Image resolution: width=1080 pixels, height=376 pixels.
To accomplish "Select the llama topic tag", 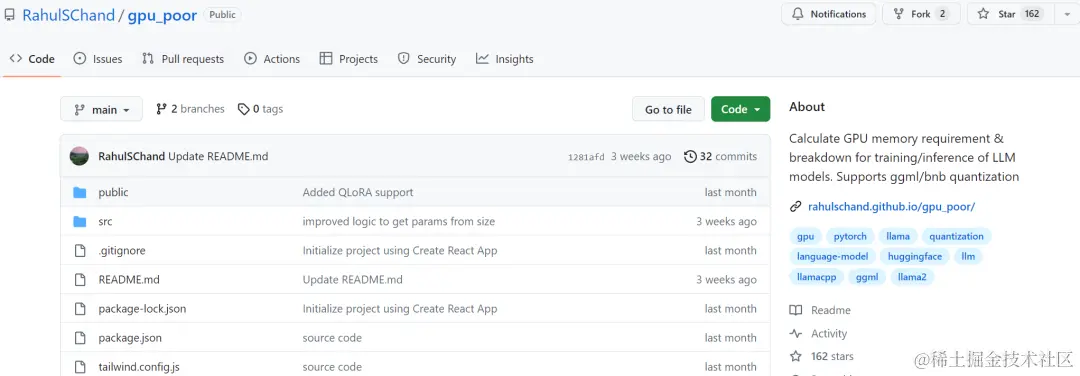I will click(x=897, y=236).
